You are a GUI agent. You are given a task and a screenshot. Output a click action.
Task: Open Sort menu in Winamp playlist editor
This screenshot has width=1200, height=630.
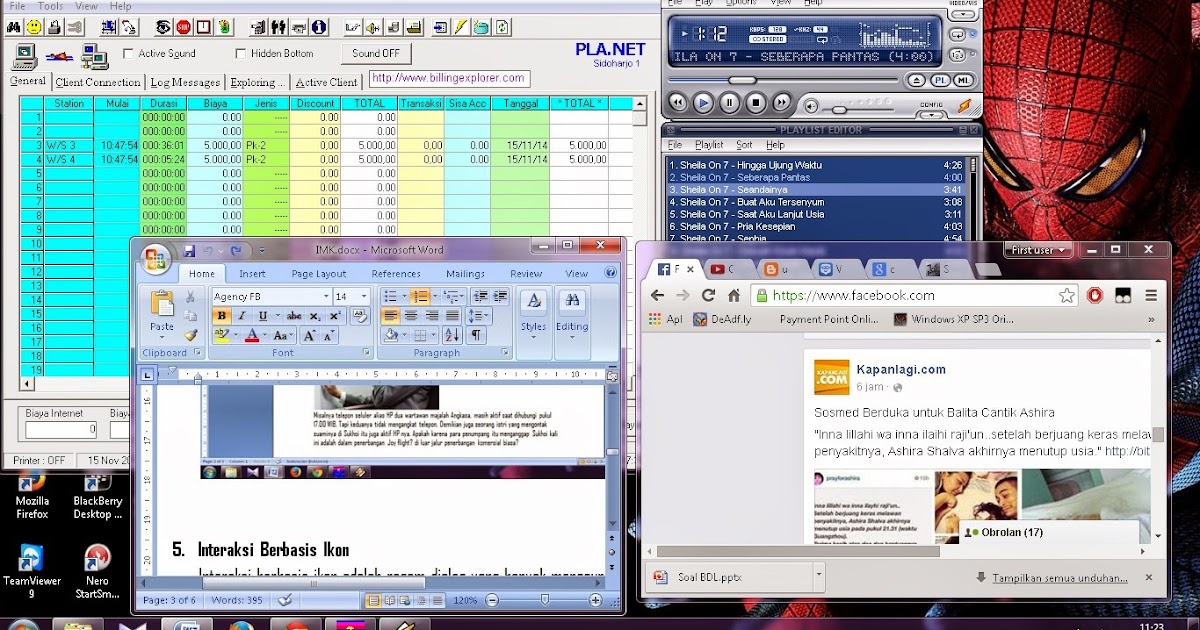(x=744, y=145)
